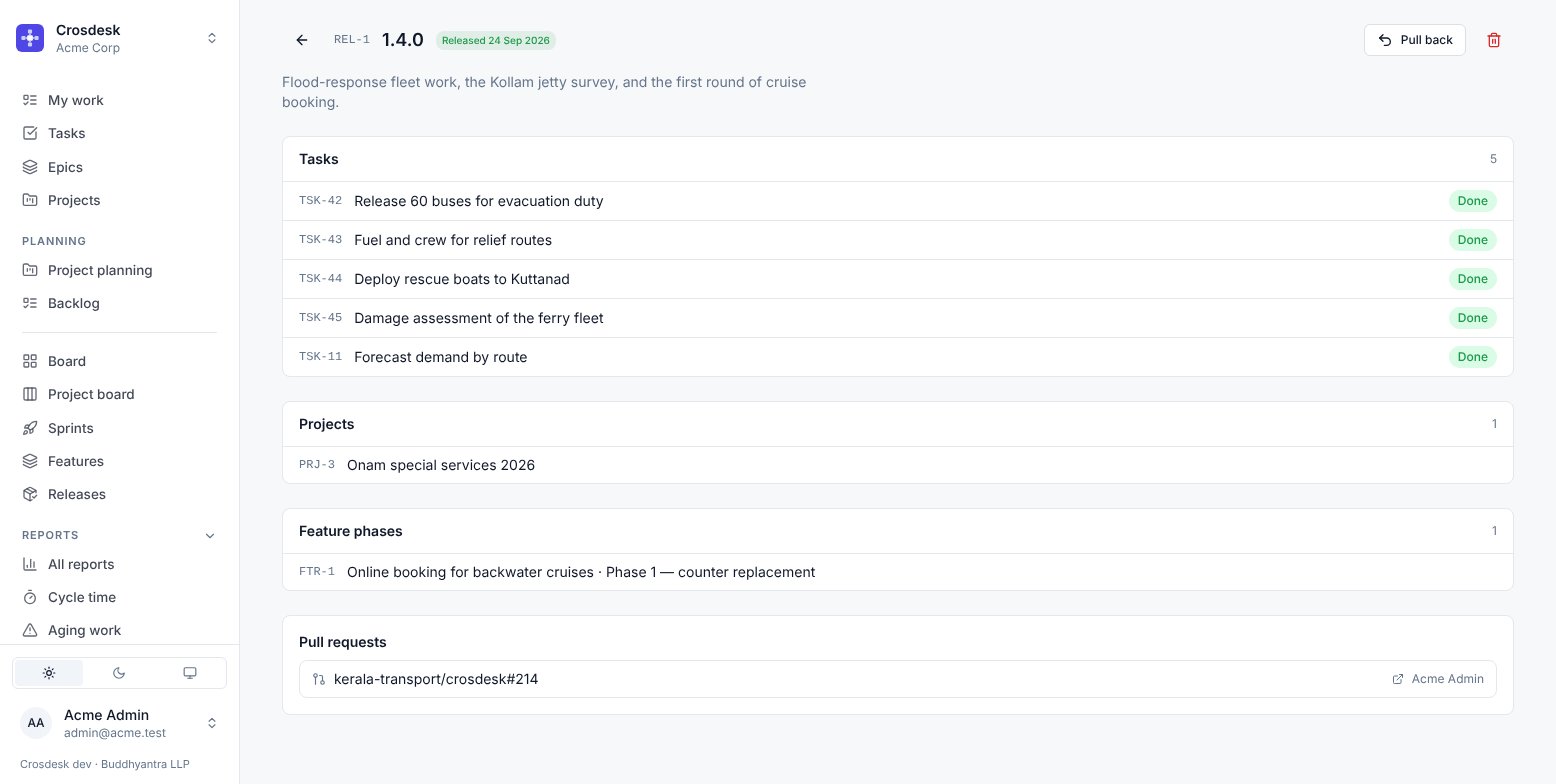Collapse the Reports section chevron
1556x784 pixels.
pos(210,535)
